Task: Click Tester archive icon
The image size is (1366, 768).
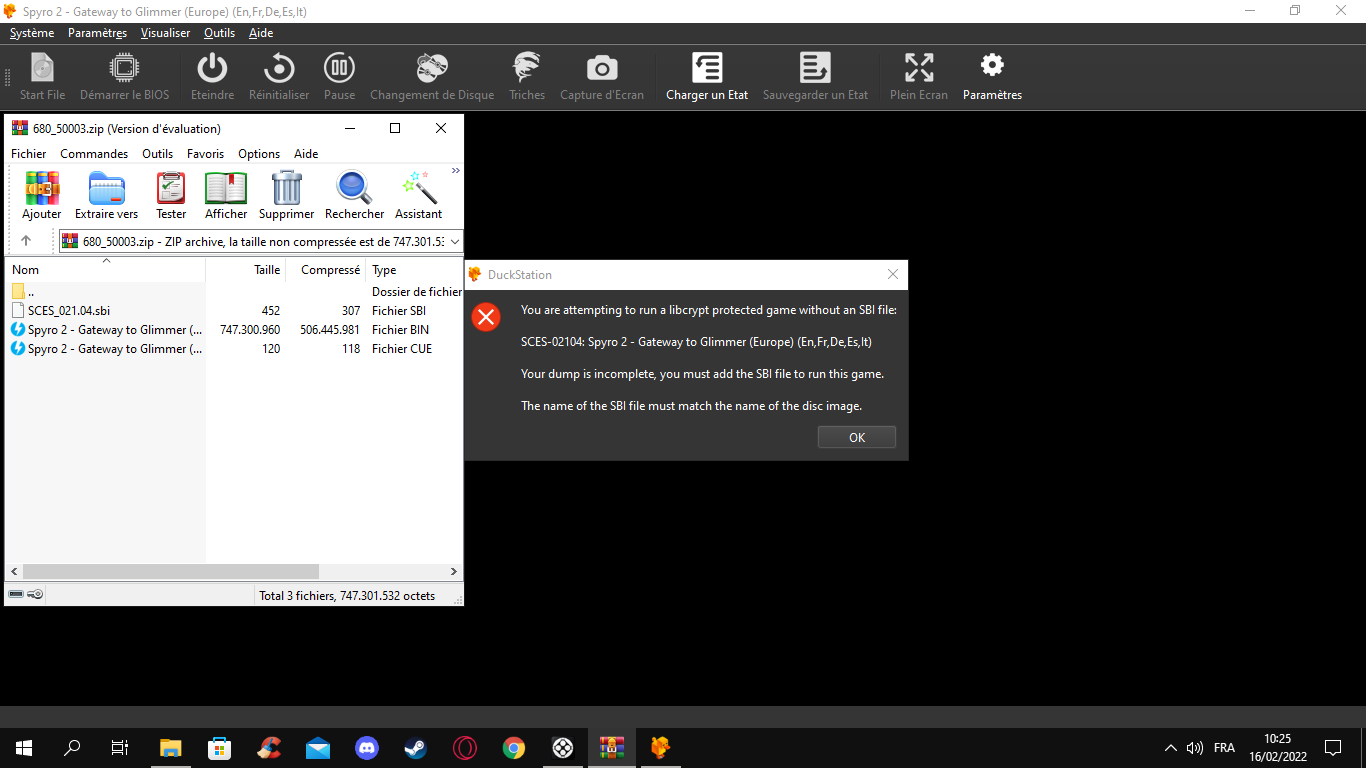Action: [171, 188]
